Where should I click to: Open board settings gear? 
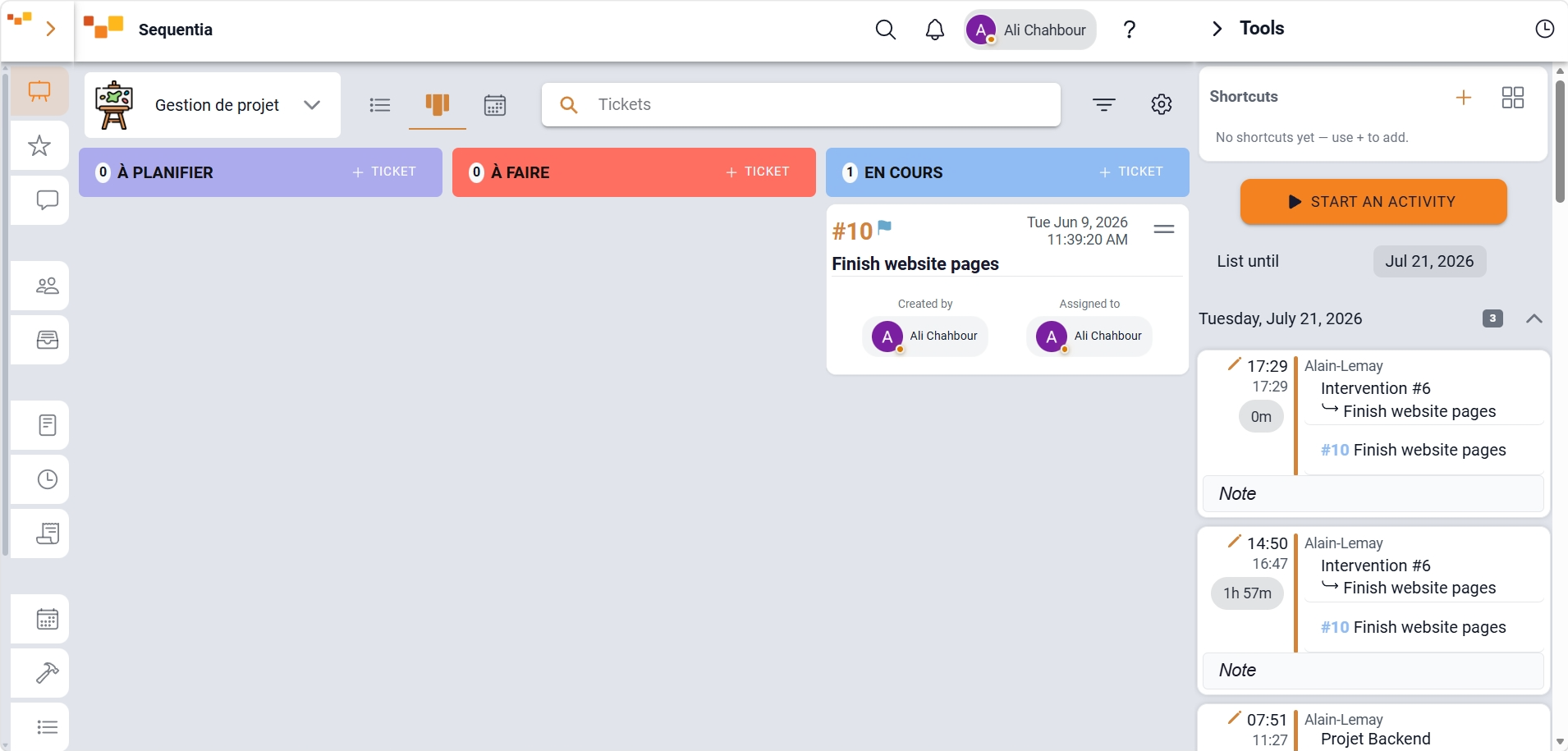1161,104
